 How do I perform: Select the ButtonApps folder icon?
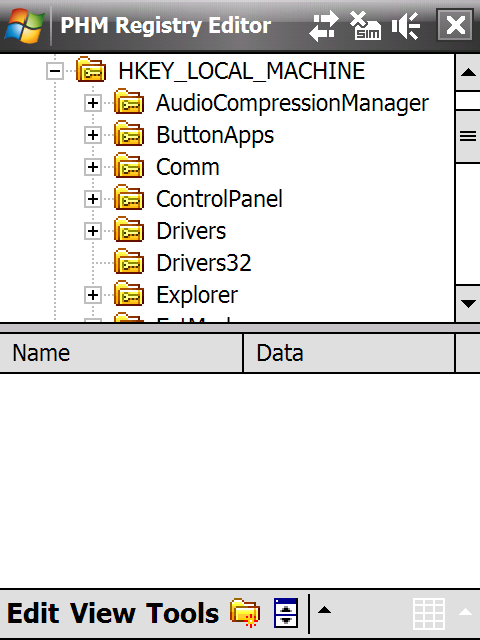pyautogui.click(x=129, y=133)
